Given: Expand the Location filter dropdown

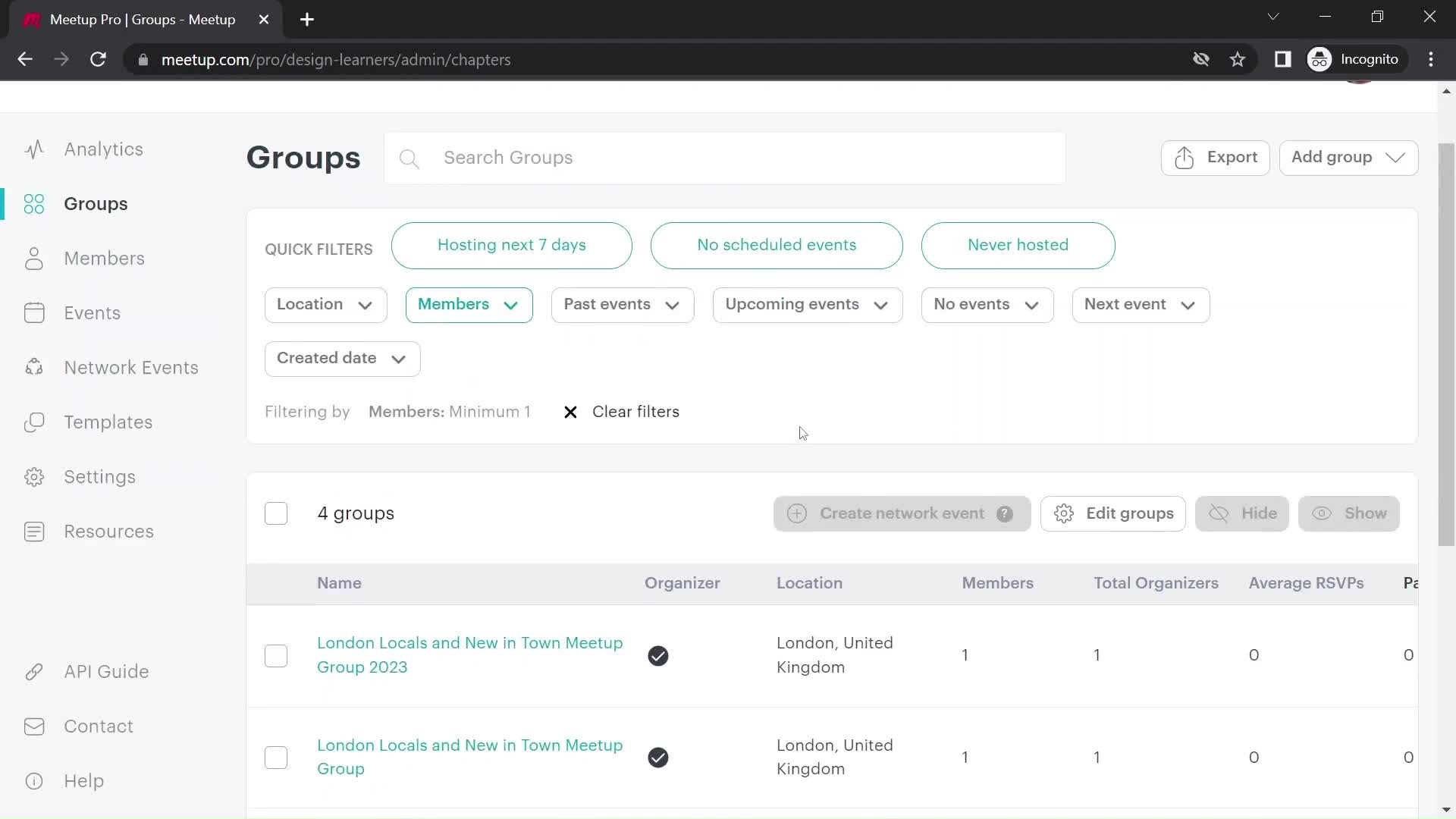Looking at the screenshot, I should click(325, 305).
